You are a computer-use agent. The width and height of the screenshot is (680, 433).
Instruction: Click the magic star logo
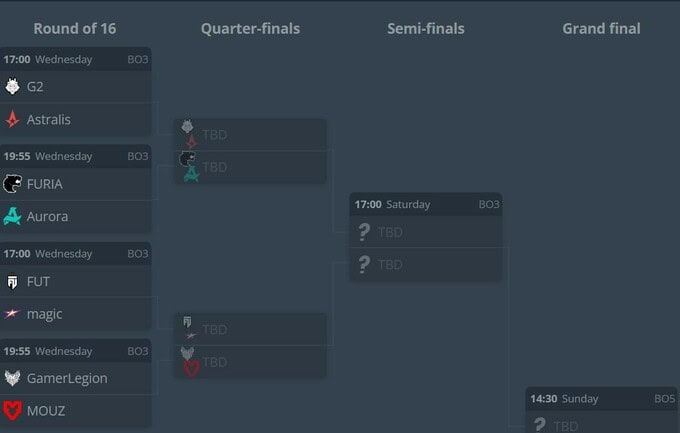click(x=12, y=313)
